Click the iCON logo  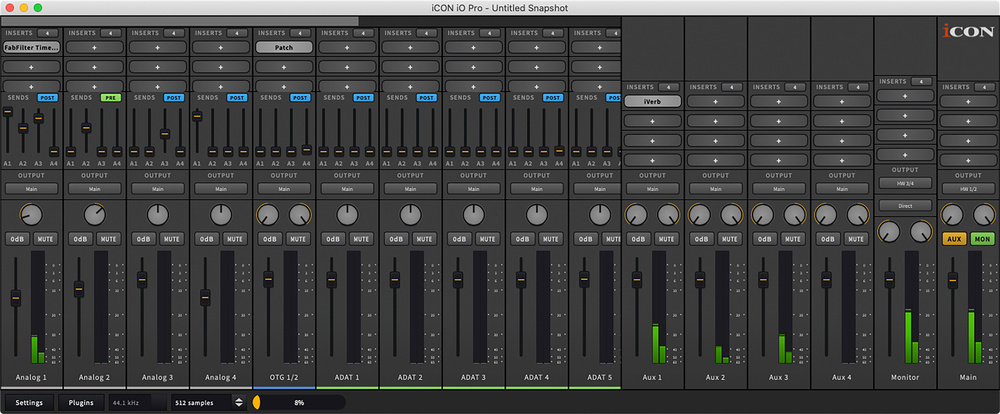click(x=968, y=31)
